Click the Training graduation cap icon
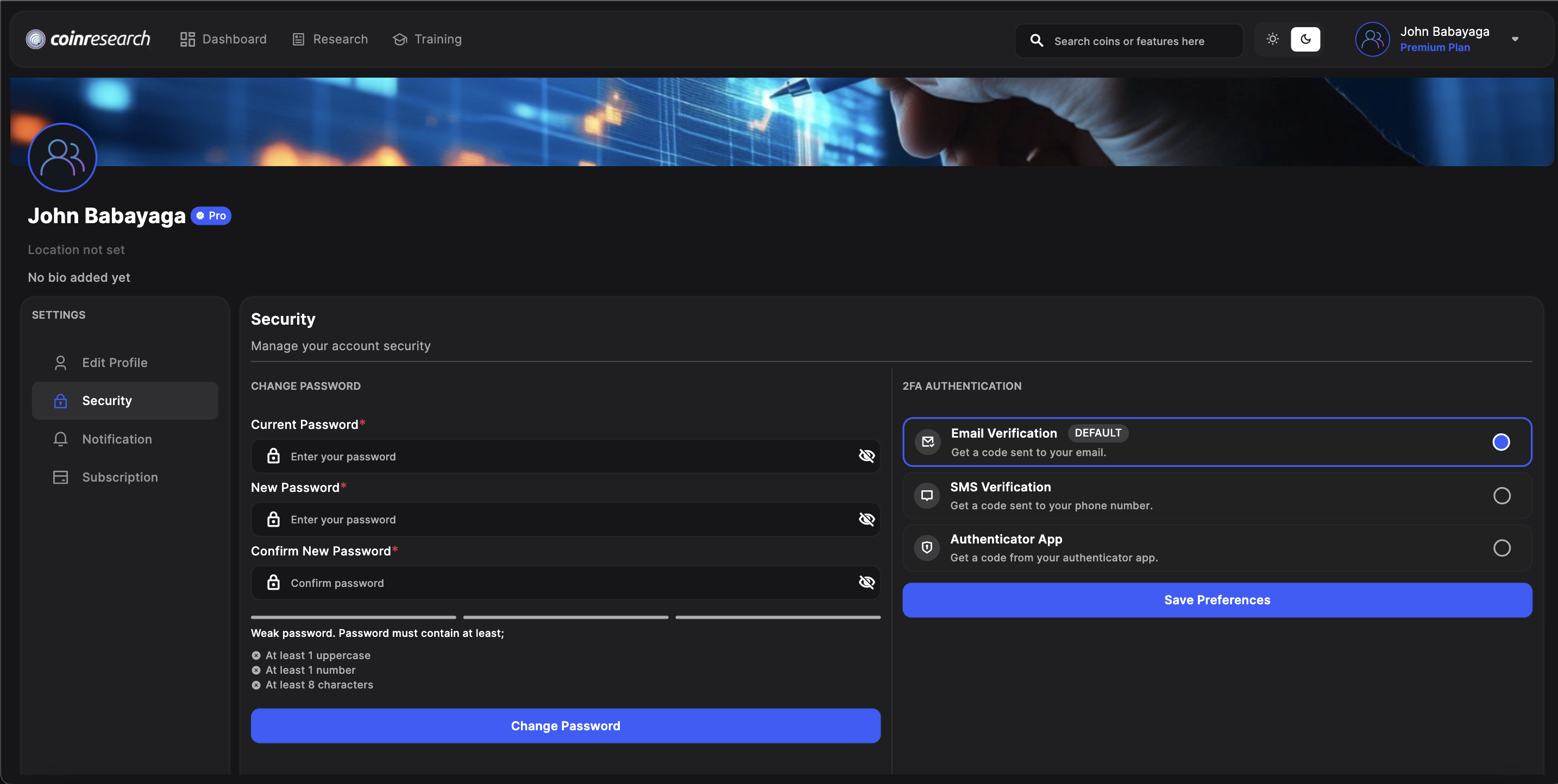This screenshot has width=1558, height=784. pos(400,39)
